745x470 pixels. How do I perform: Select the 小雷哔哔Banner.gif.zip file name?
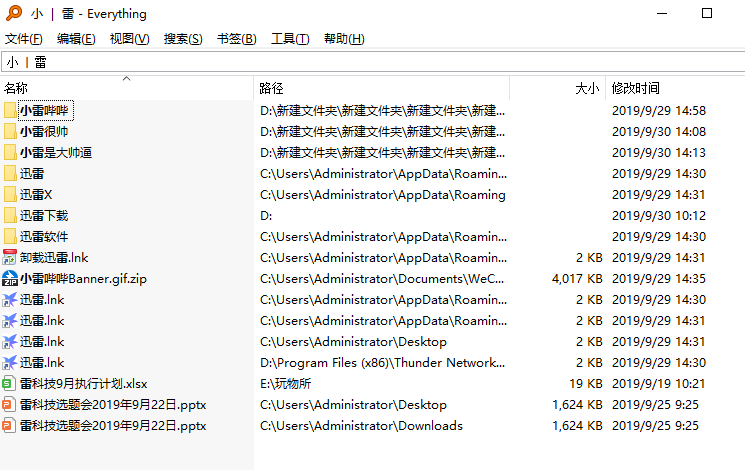[x=83, y=278]
